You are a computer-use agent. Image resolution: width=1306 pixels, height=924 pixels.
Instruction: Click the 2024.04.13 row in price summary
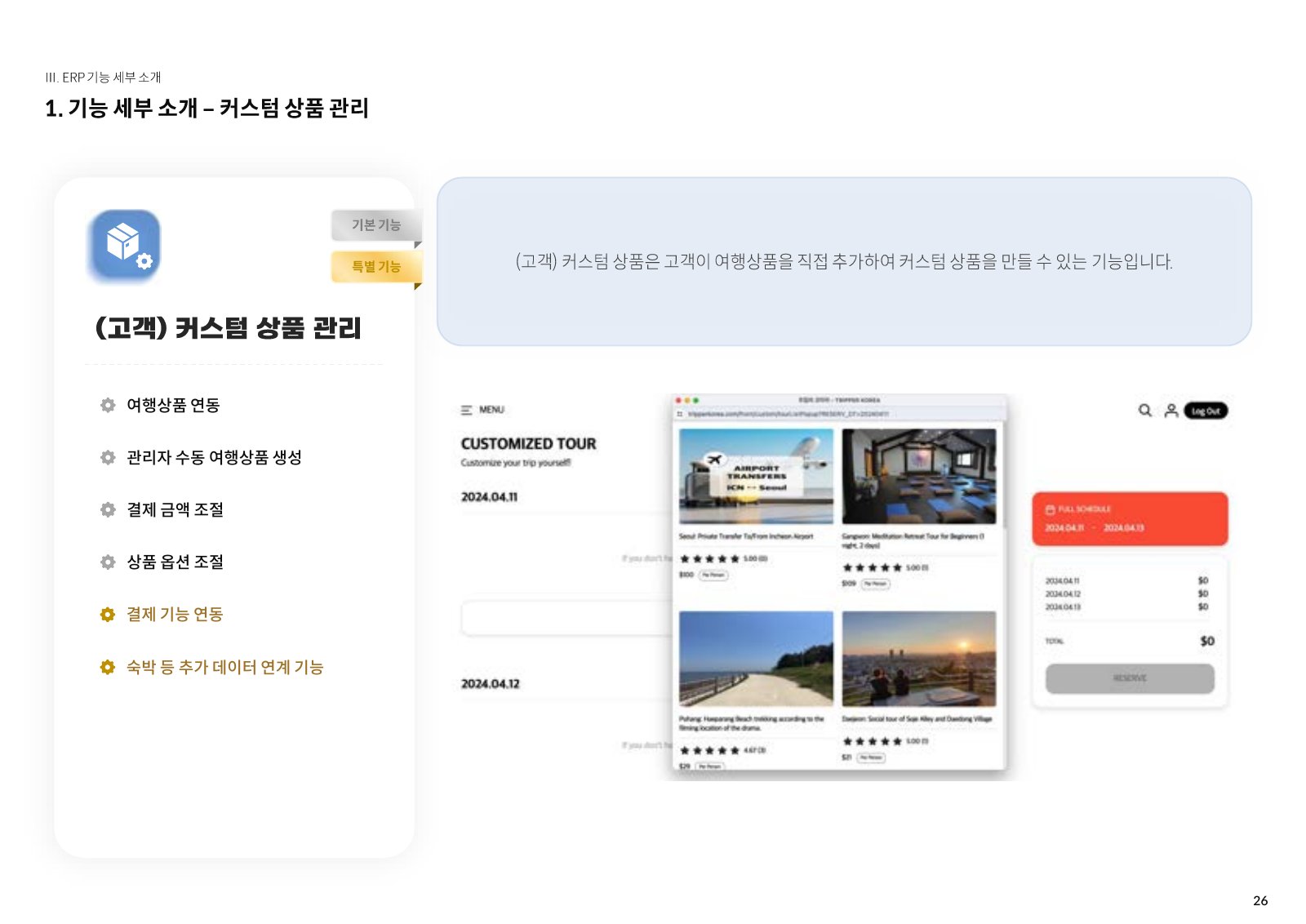[x=1126, y=607]
